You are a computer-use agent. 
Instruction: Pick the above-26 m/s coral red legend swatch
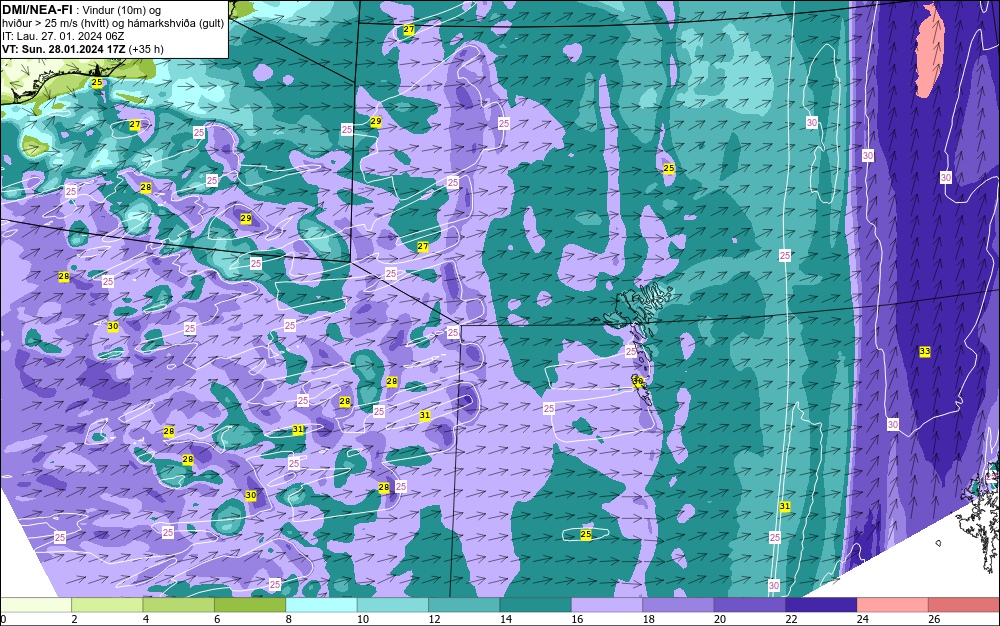pos(964,605)
